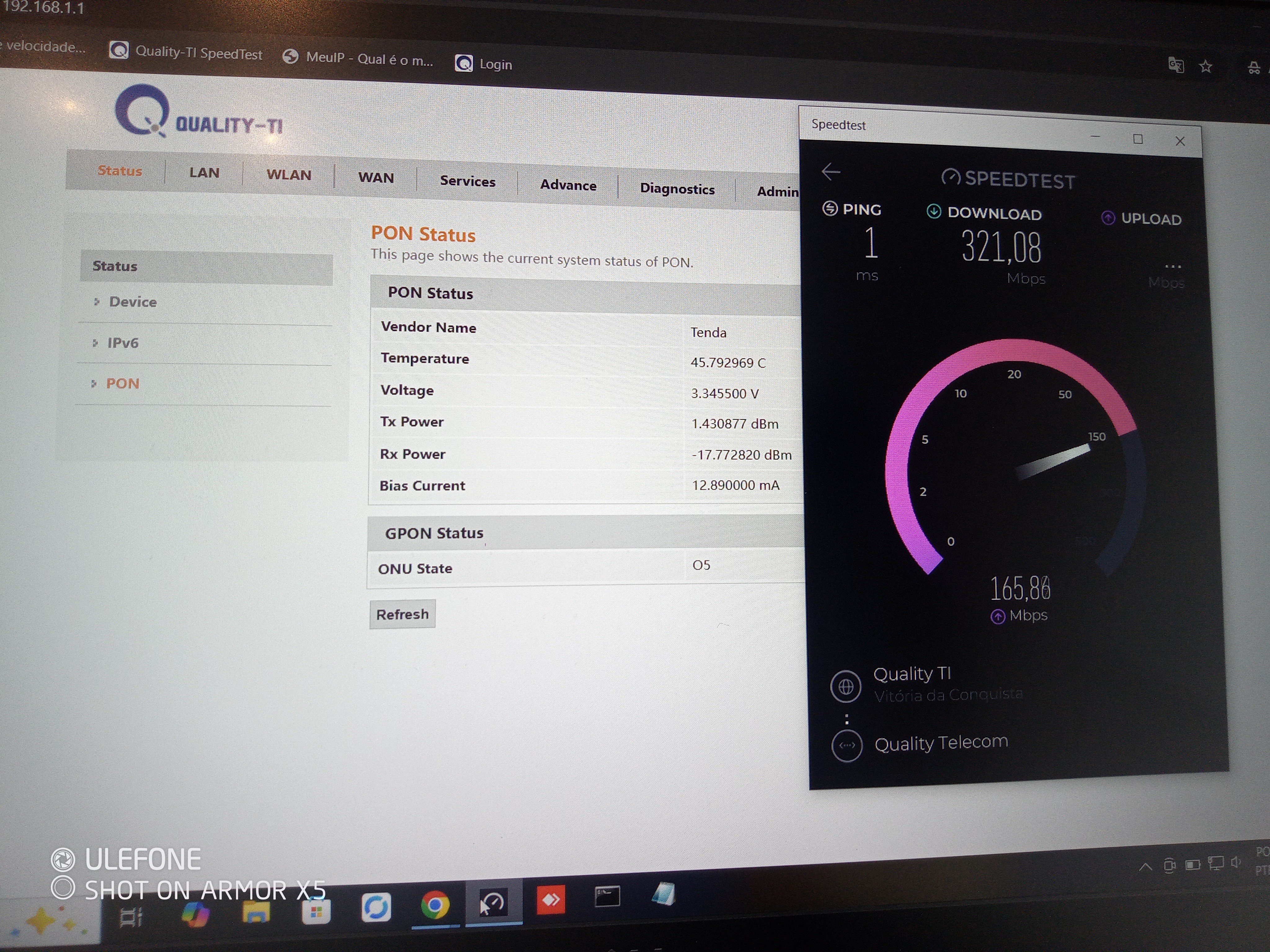Open the Quality-TI SpeedTest bookmark
Image resolution: width=1270 pixels, height=952 pixels.
click(186, 53)
